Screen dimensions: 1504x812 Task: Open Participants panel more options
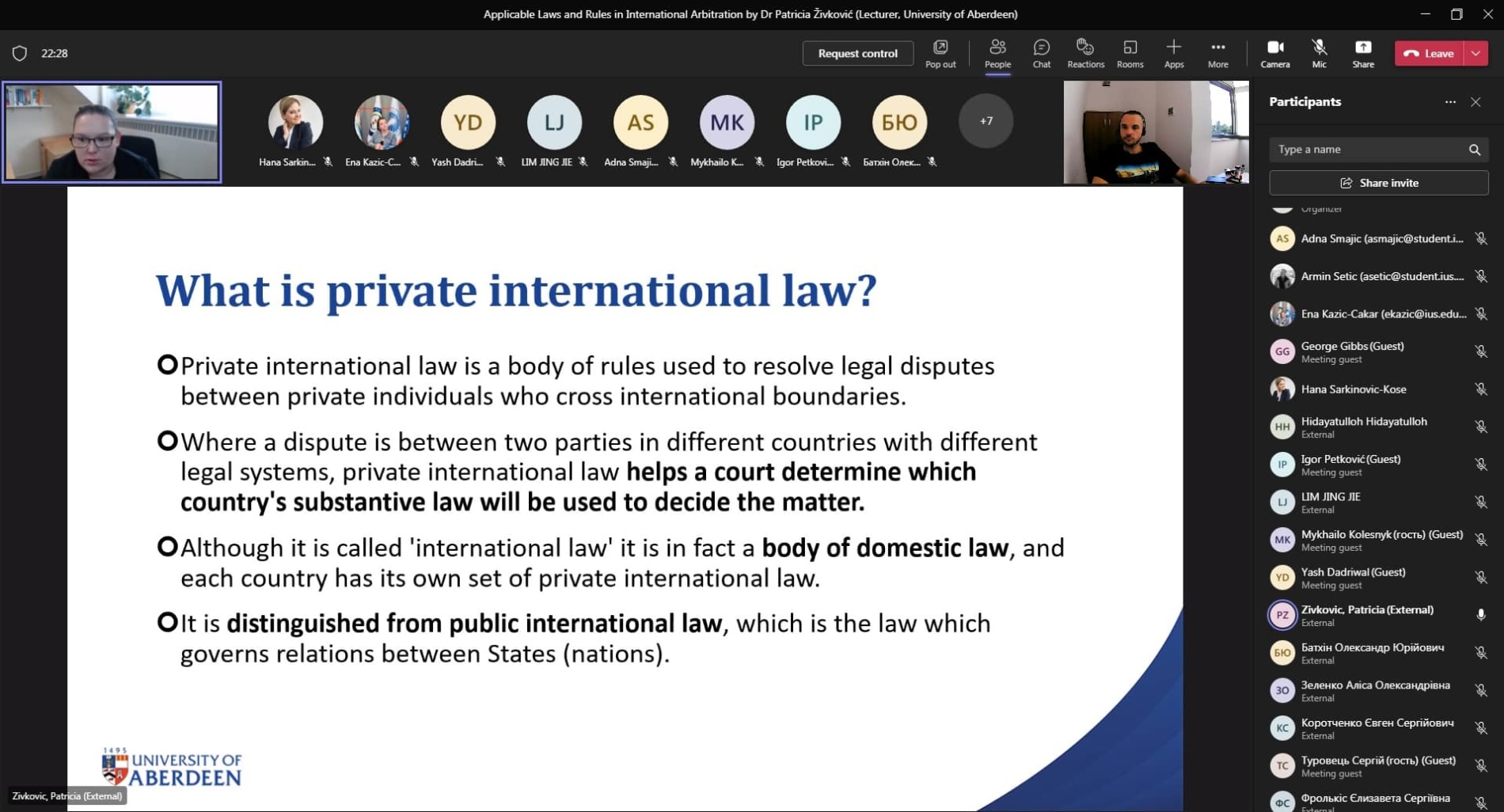1449,102
